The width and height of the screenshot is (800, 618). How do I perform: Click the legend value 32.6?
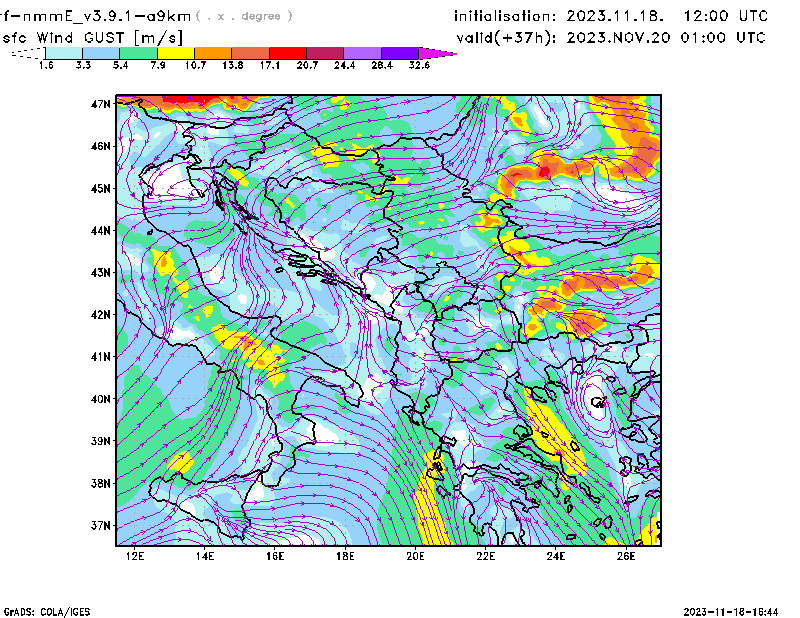click(419, 65)
